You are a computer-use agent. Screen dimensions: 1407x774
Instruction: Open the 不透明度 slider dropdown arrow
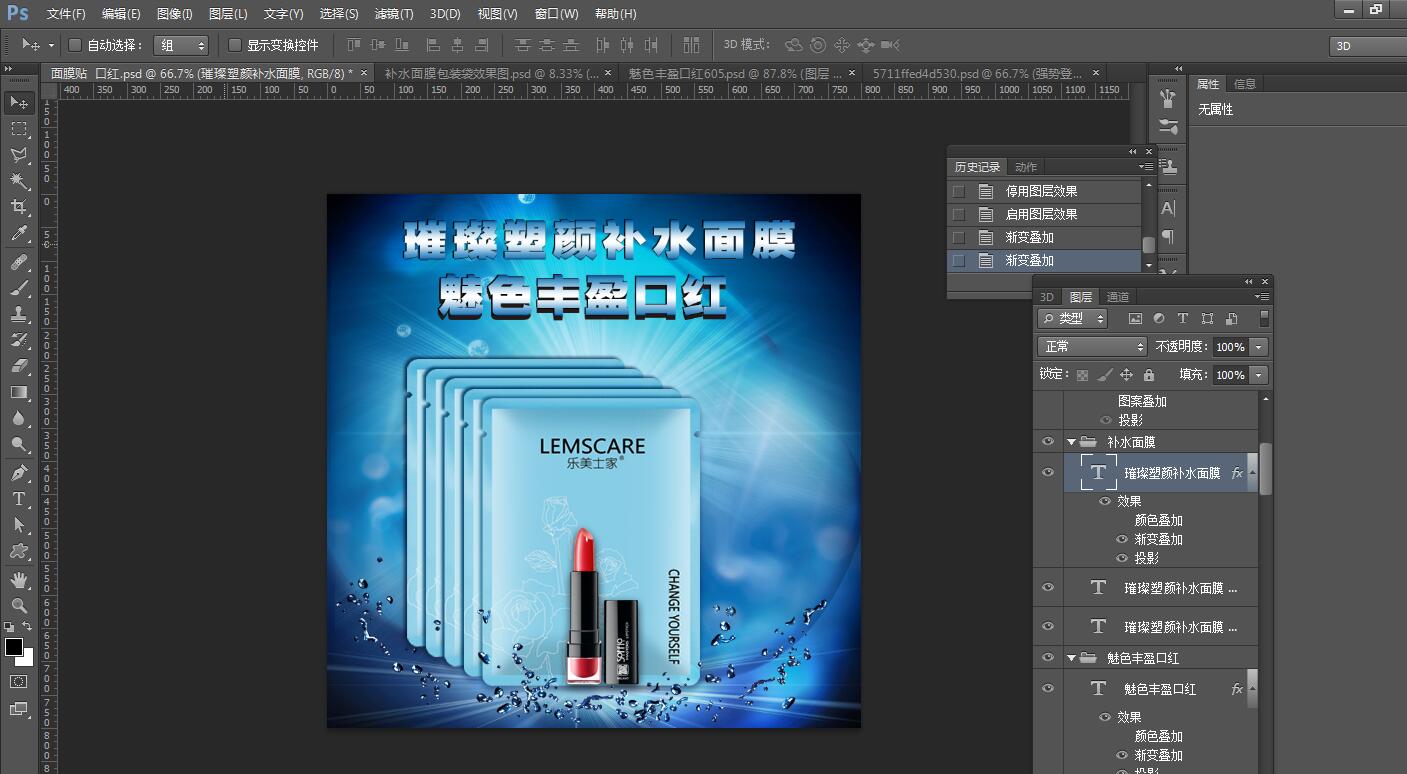(1259, 347)
